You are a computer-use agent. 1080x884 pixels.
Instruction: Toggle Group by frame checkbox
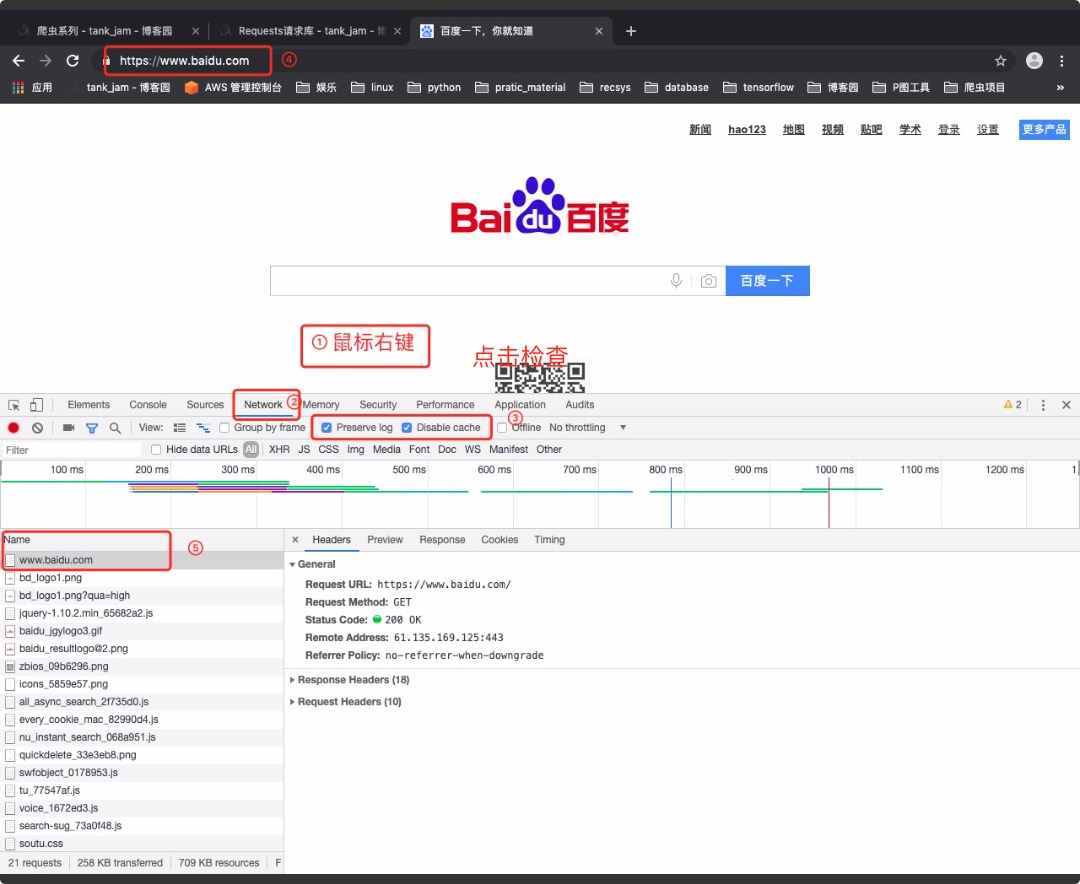point(225,428)
